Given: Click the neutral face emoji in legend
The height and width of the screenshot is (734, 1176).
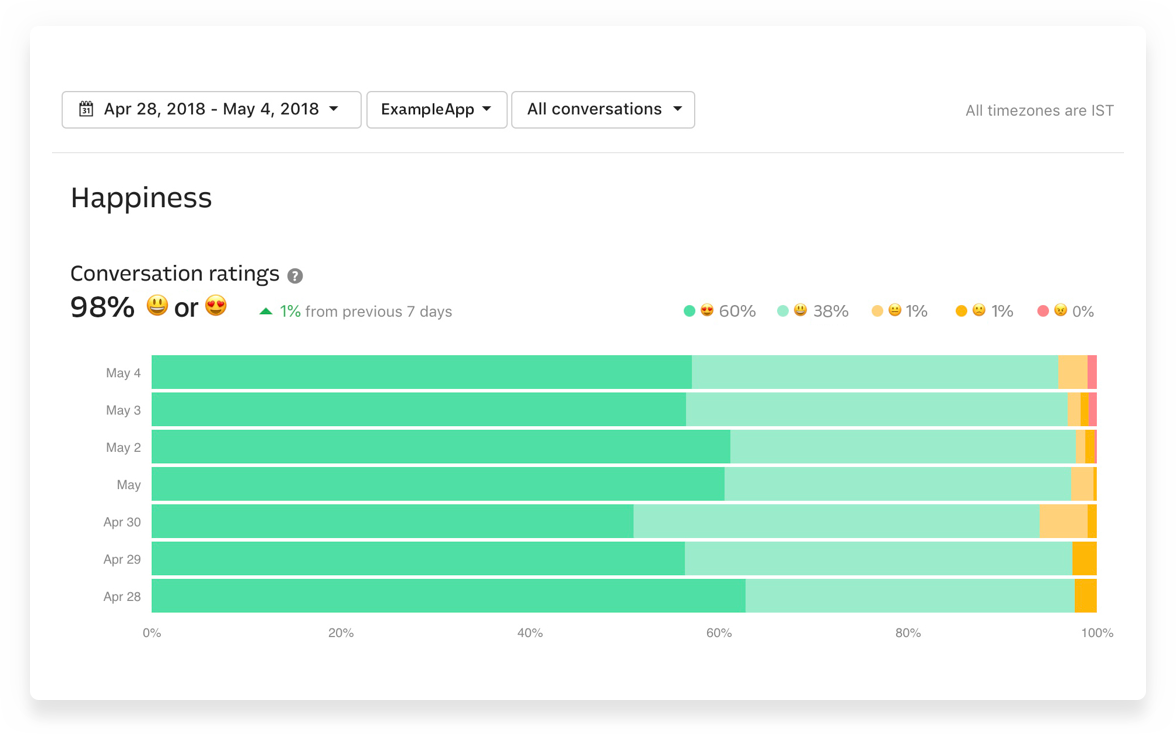Looking at the screenshot, I should pos(894,311).
